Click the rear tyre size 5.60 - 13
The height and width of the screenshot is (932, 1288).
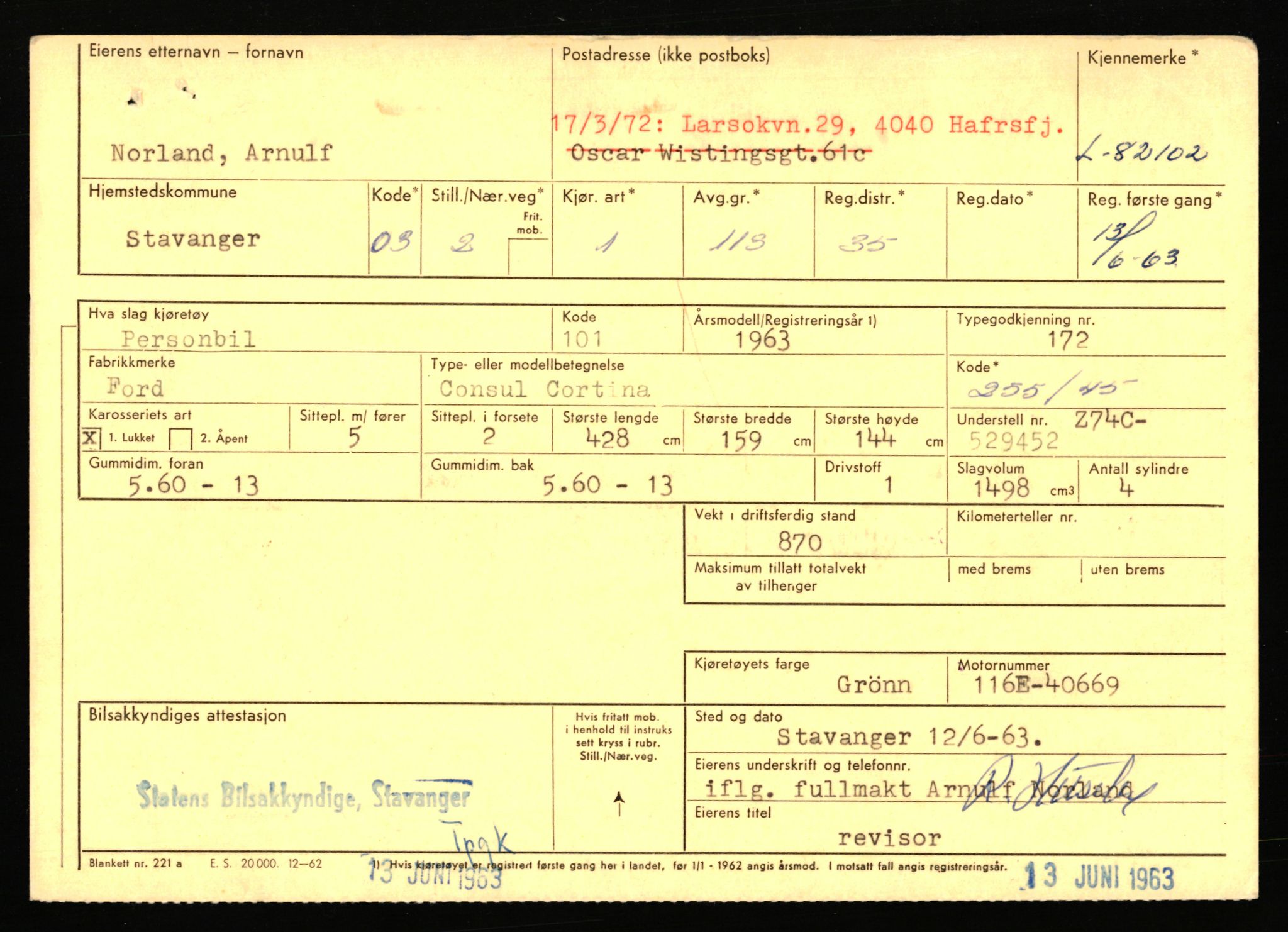(608, 485)
